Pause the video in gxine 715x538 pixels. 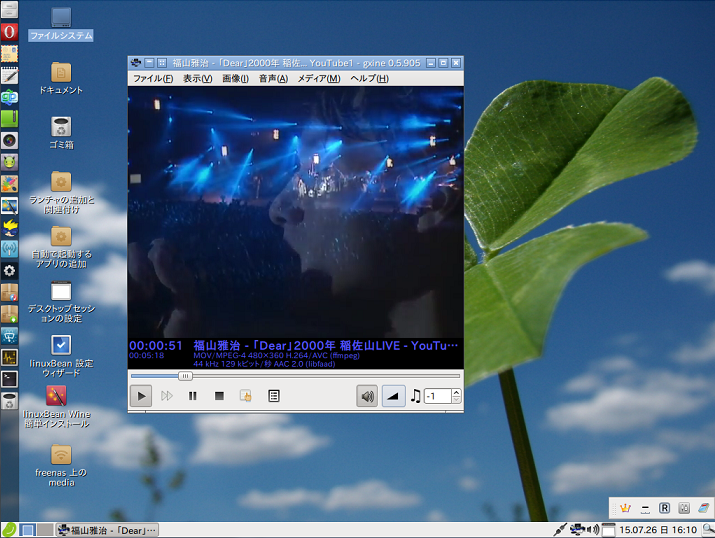click(x=192, y=396)
